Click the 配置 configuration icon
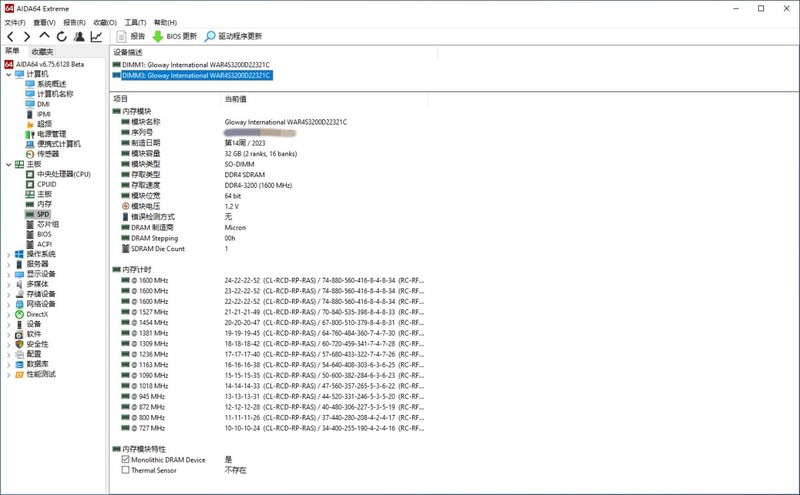 coord(19,354)
